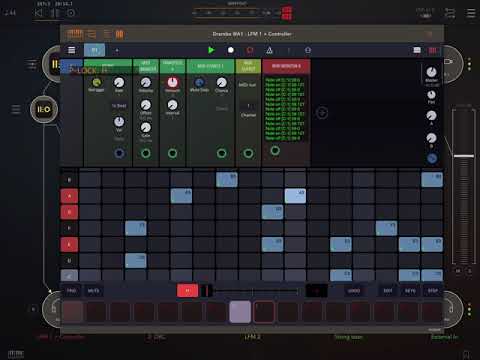Screen dimensions: 480x360
Task: Select the first step pad in bottom row
Action: point(72,312)
